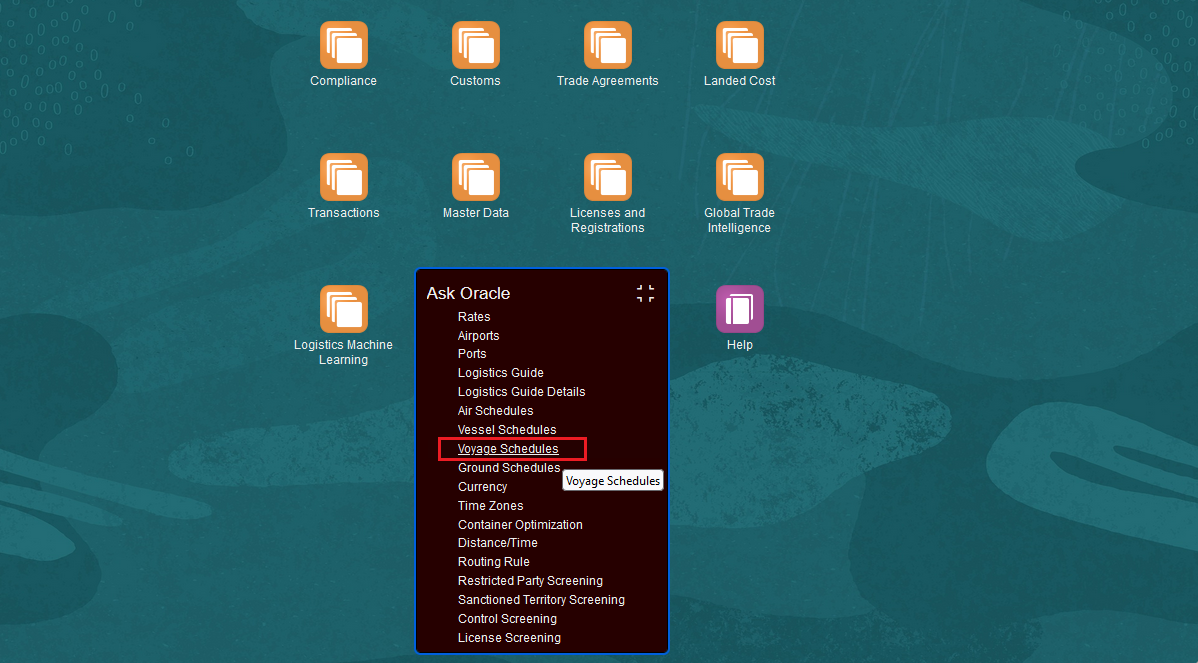Select License Screening entry

pos(509,638)
